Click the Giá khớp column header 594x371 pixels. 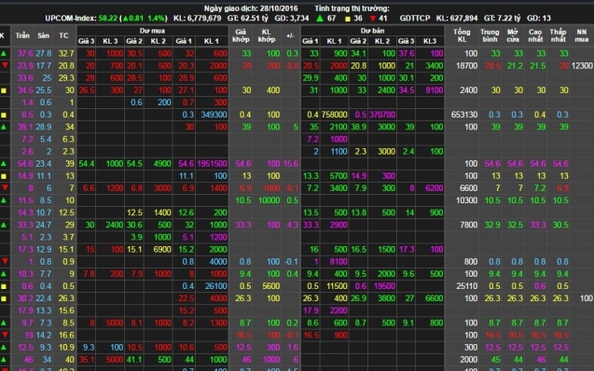pyautogui.click(x=241, y=36)
